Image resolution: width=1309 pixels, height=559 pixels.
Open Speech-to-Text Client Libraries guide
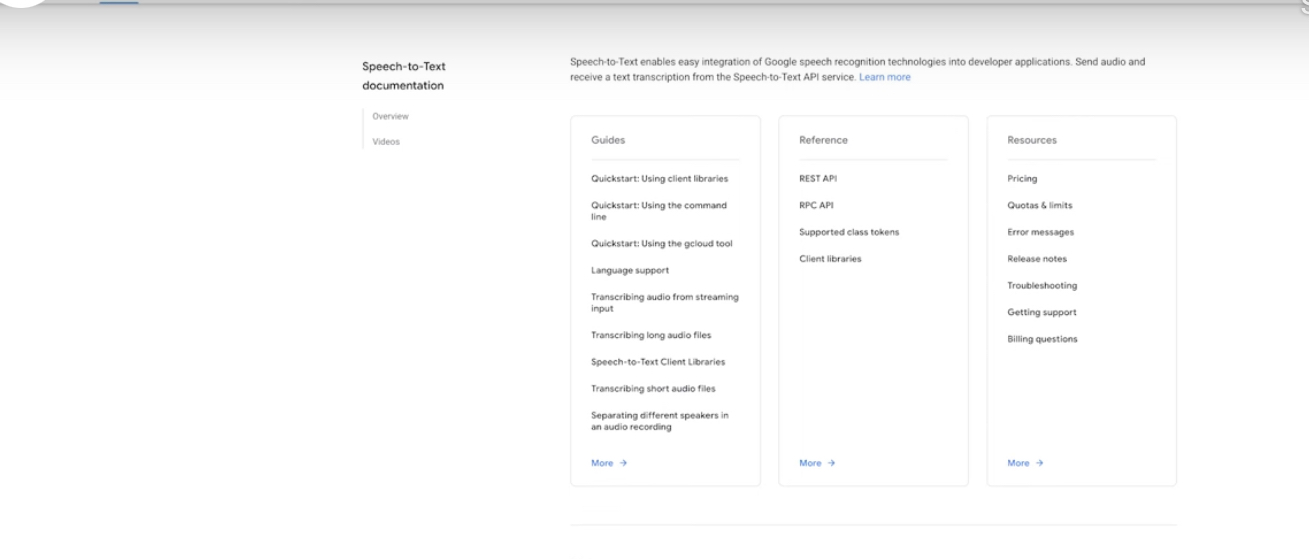[x=658, y=362]
